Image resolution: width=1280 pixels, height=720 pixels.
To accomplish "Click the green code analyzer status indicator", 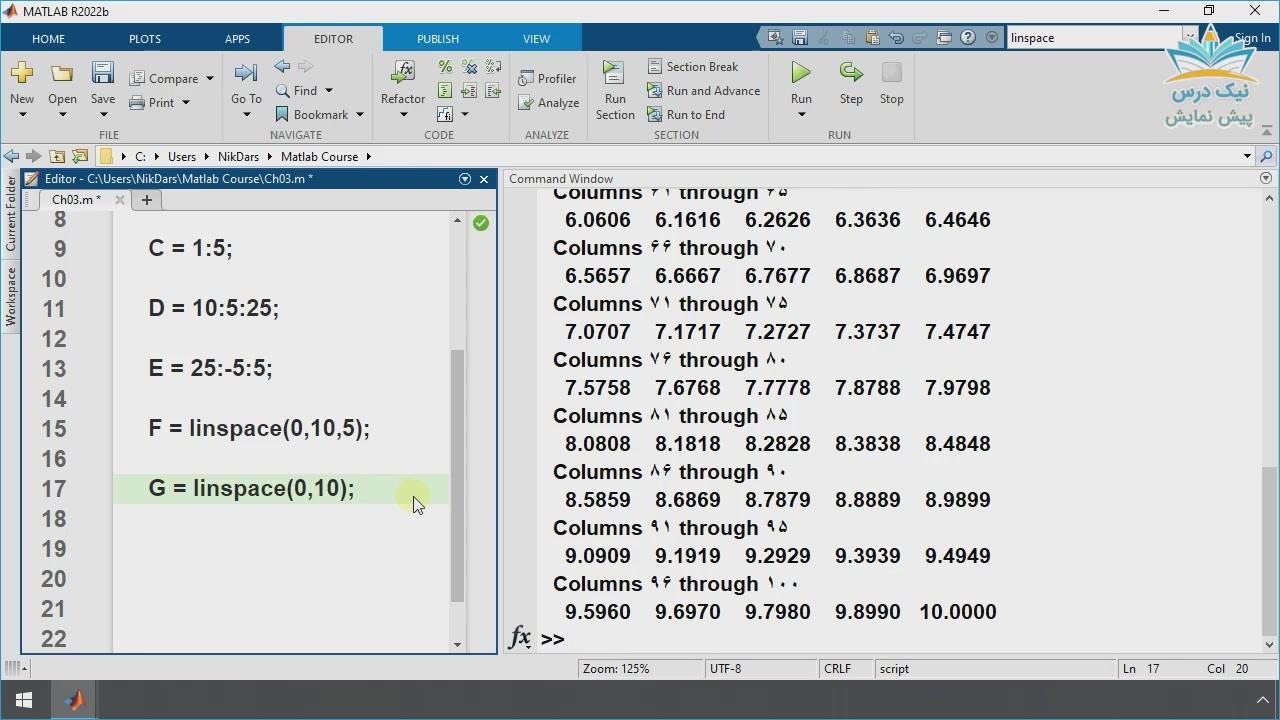I will click(x=481, y=223).
